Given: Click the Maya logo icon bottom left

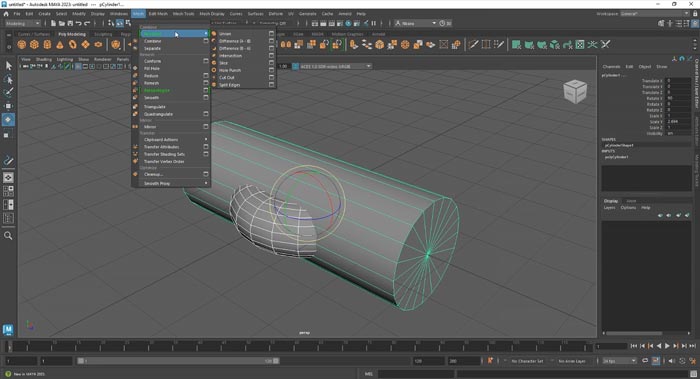Looking at the screenshot, I should click(x=8, y=329).
